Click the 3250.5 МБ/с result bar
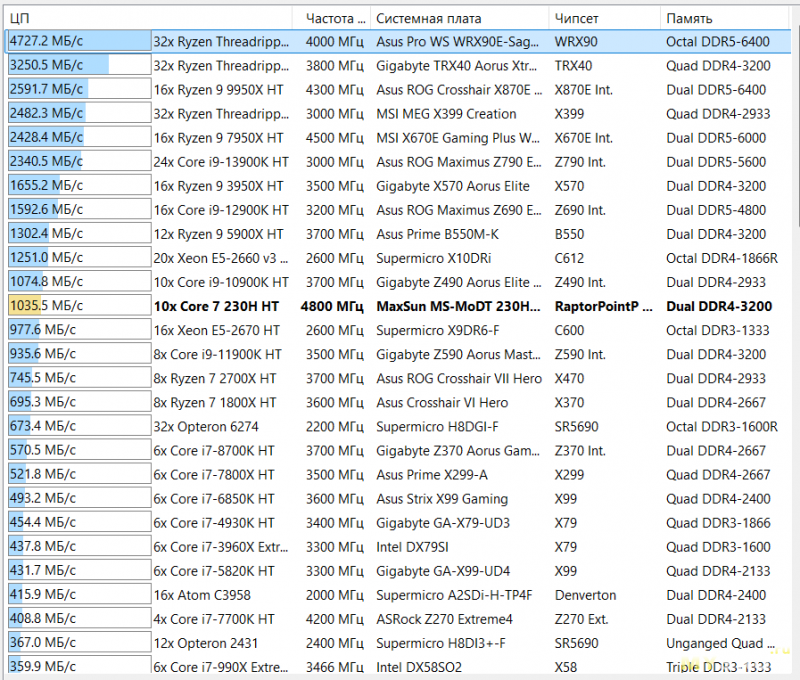 coord(80,65)
